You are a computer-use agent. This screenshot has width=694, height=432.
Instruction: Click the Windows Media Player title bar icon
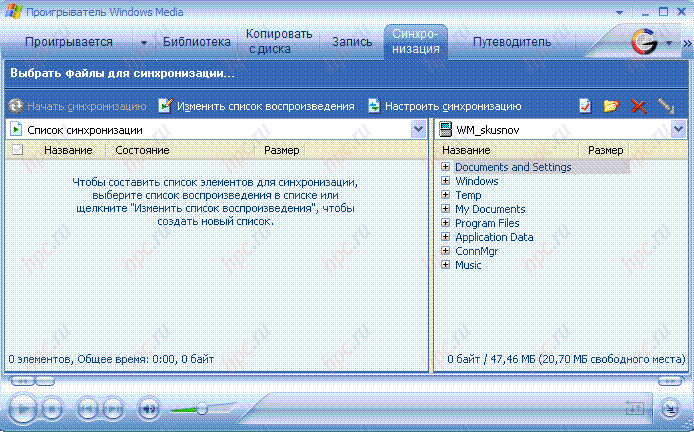[x=13, y=12]
